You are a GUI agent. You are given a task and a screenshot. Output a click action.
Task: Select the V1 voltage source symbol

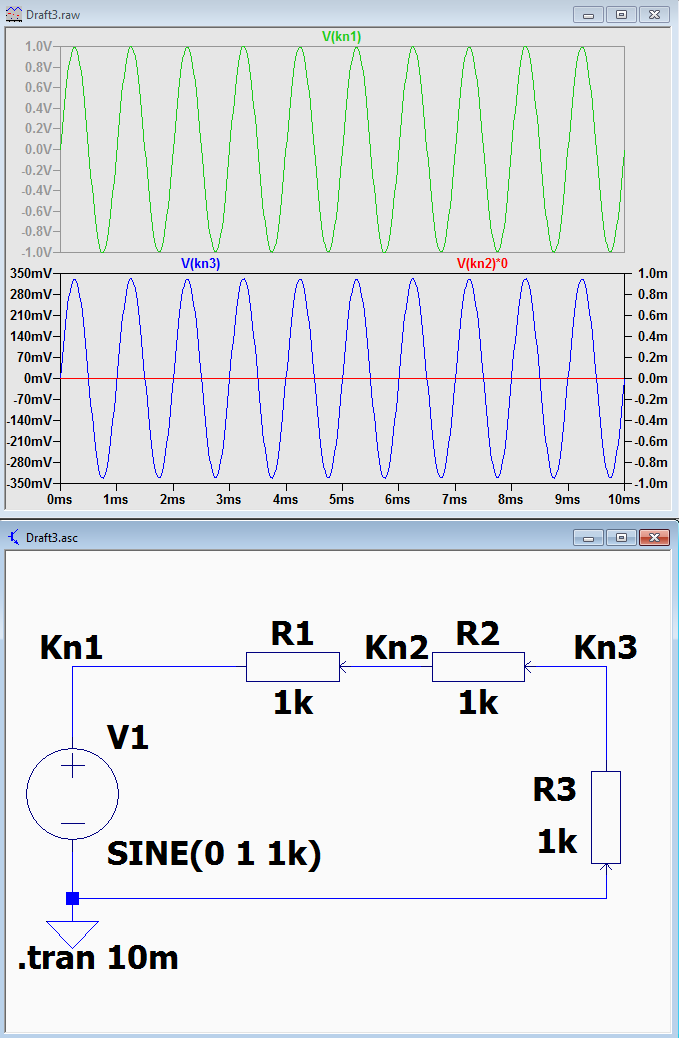73,794
